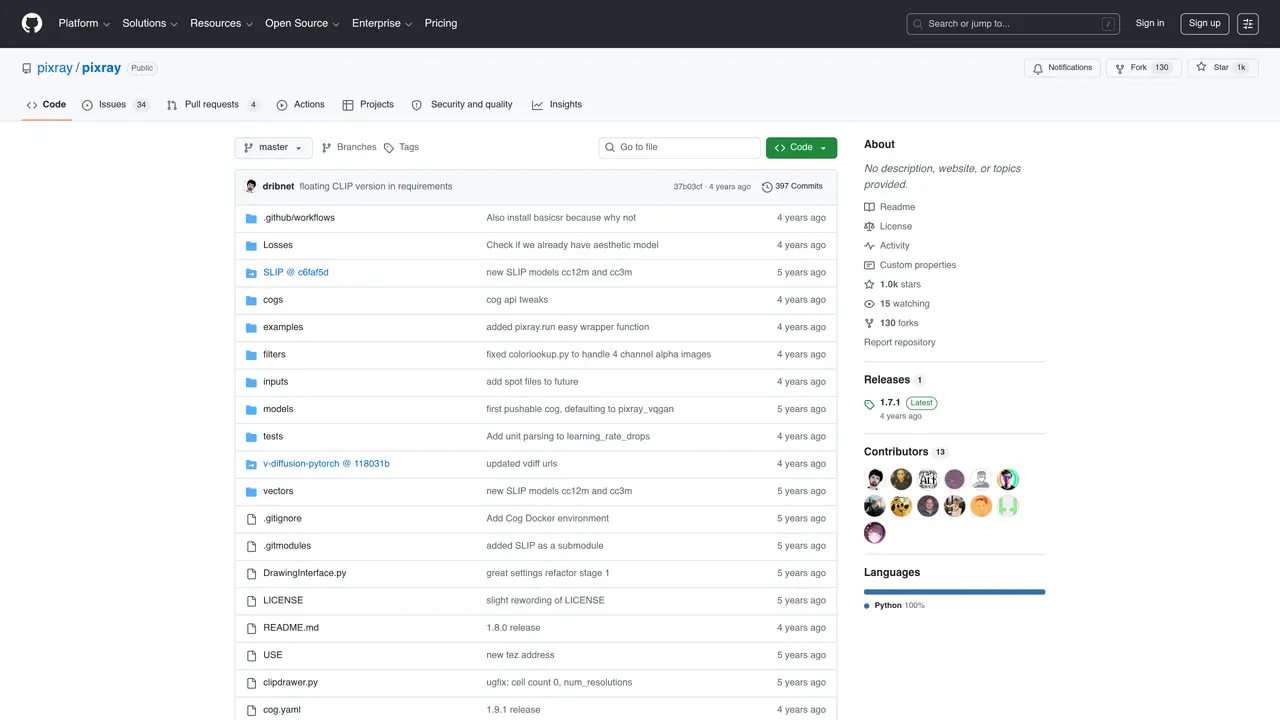
Task: Expand the Open Source menu
Action: (302, 23)
